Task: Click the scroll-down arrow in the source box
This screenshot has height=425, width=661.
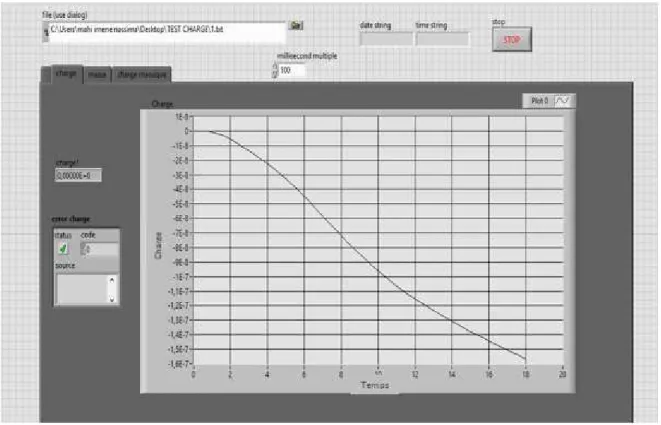Action: click(x=112, y=299)
